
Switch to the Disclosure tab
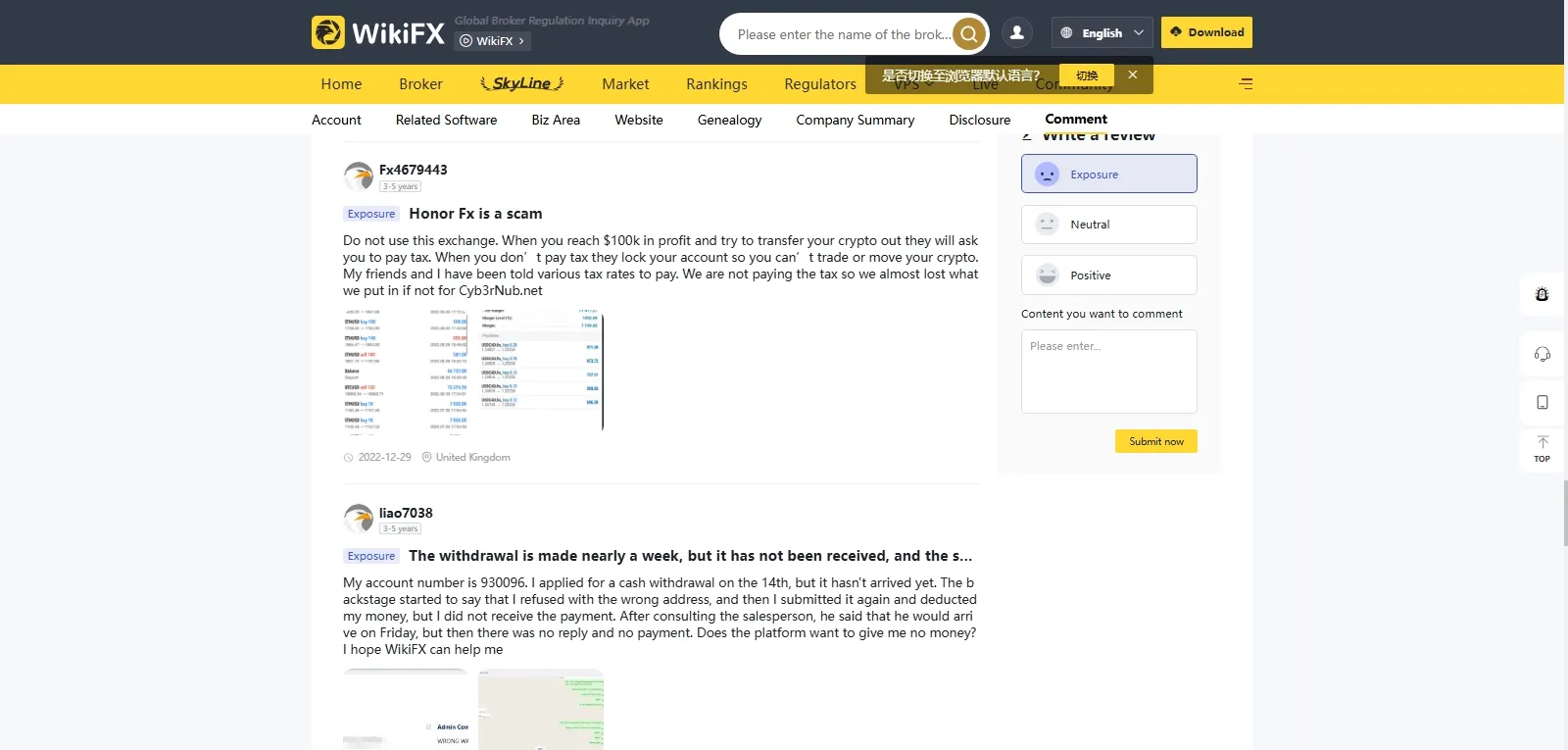(x=979, y=120)
